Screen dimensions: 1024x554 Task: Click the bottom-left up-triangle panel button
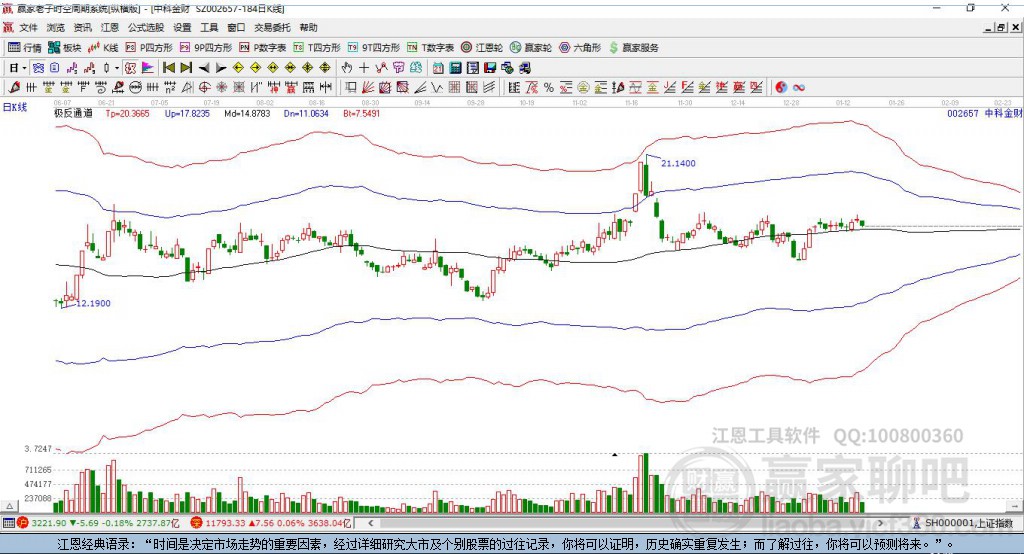tap(9, 506)
